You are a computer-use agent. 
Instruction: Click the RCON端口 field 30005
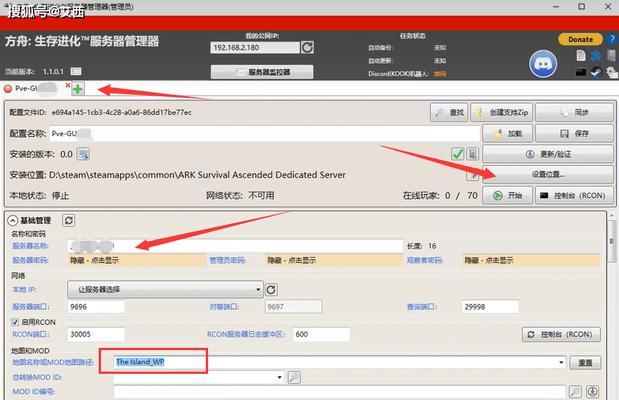point(96,334)
